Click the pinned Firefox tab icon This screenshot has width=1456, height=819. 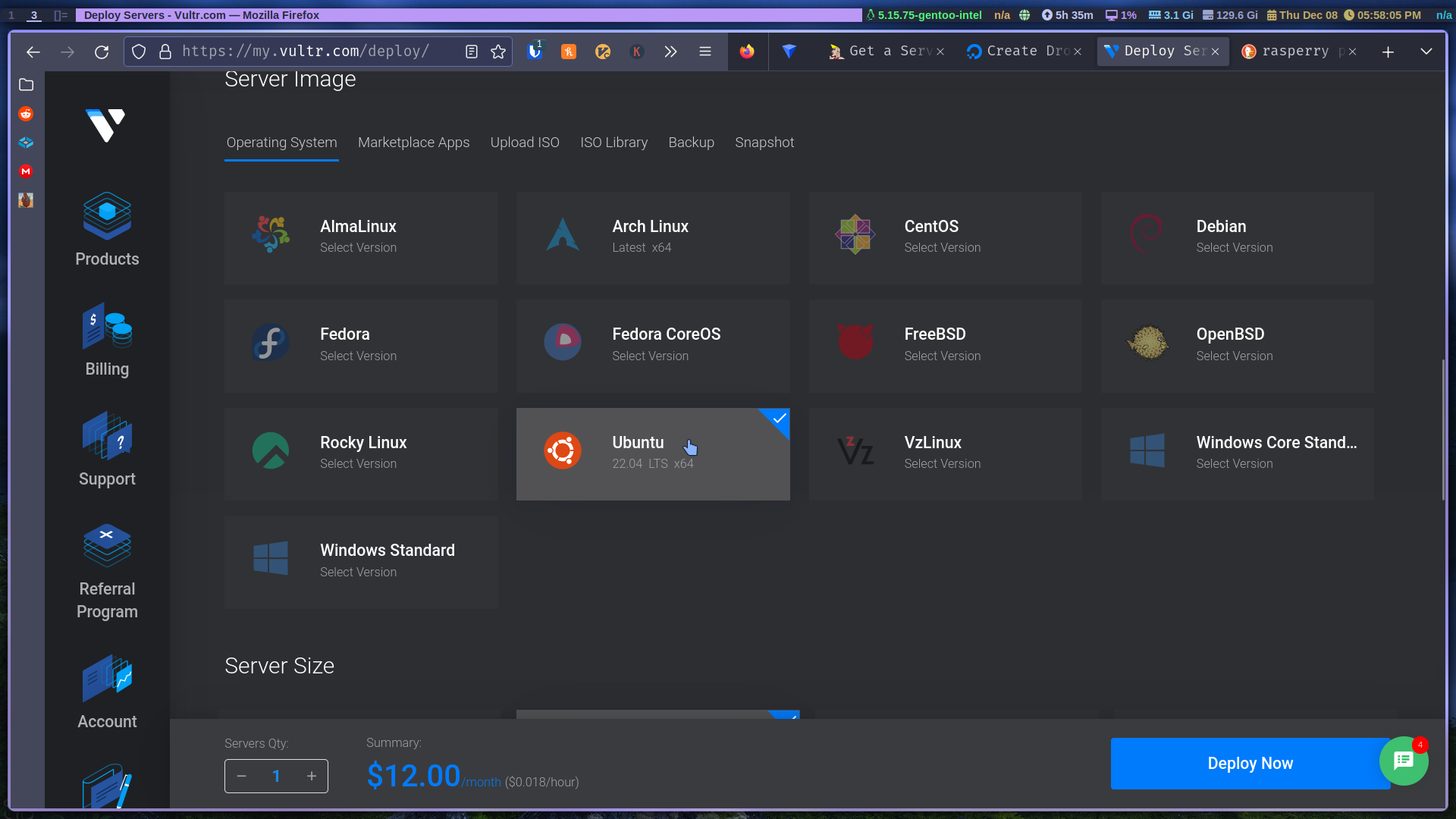(747, 51)
